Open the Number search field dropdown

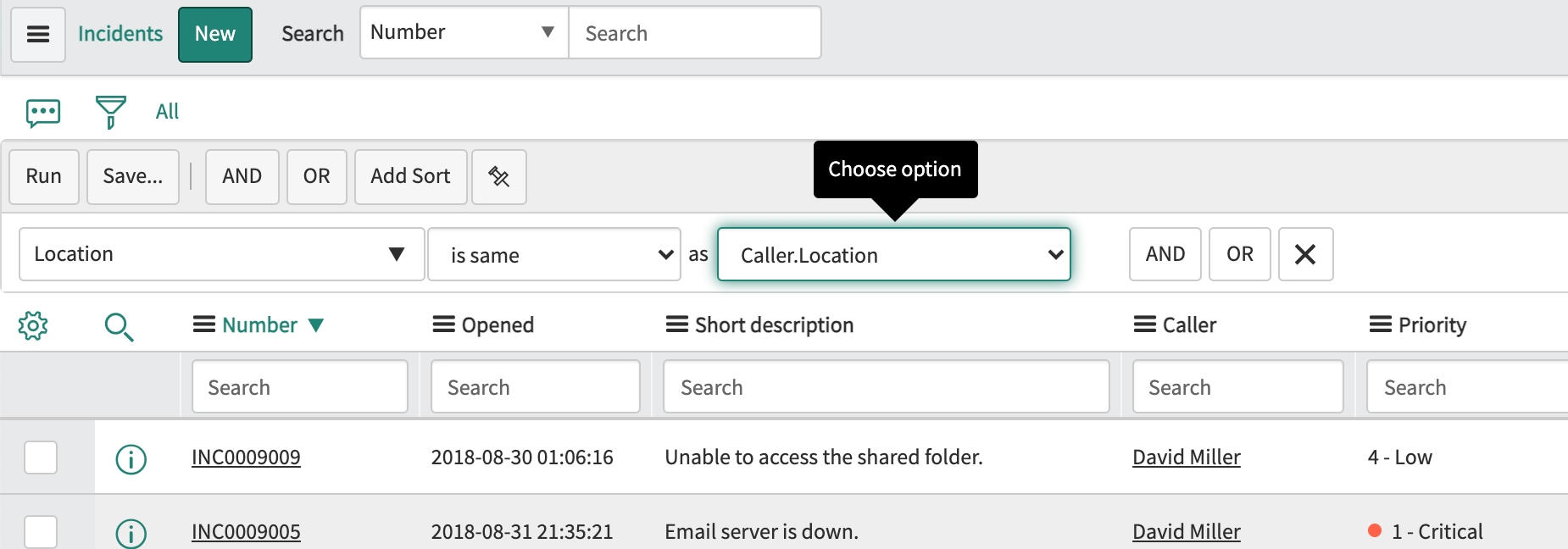click(464, 32)
